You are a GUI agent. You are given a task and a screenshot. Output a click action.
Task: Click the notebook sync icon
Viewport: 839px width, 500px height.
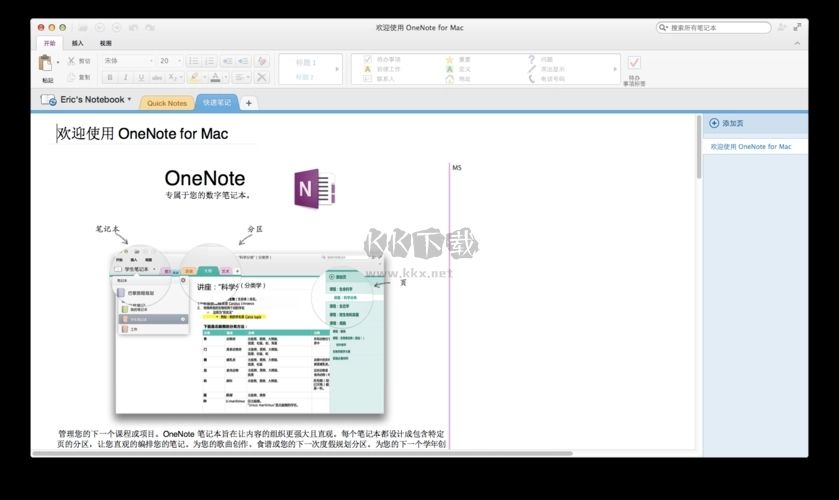(48, 100)
